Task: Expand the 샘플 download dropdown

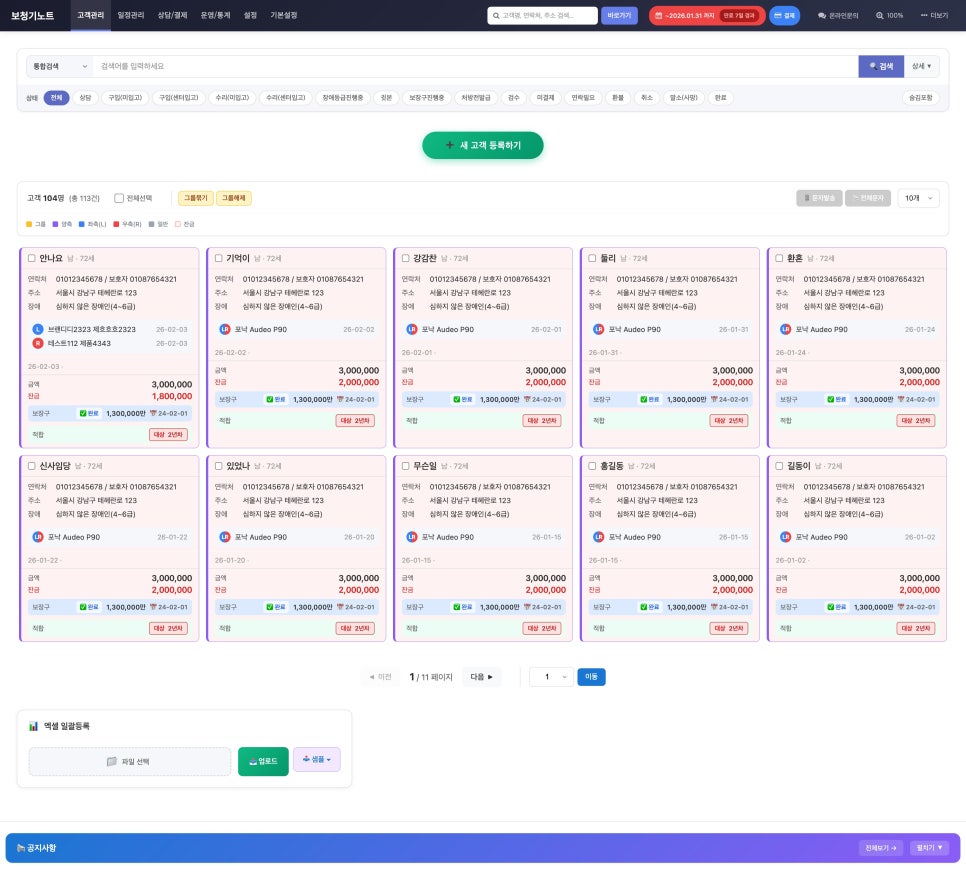Action: tap(316, 760)
